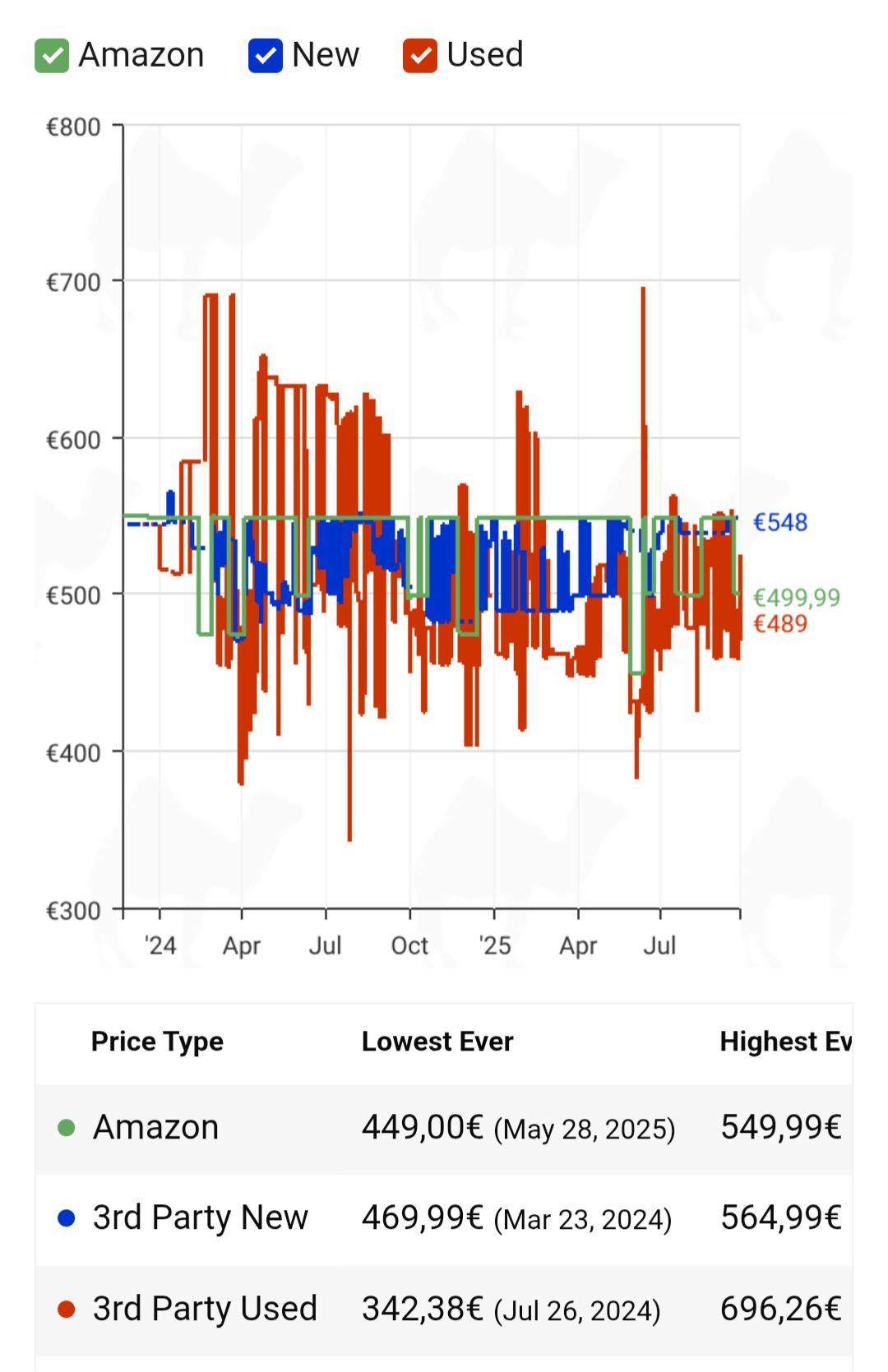The image size is (888, 1372).
Task: Click the 449,00€ lowest Amazon price
Action: (422, 1127)
